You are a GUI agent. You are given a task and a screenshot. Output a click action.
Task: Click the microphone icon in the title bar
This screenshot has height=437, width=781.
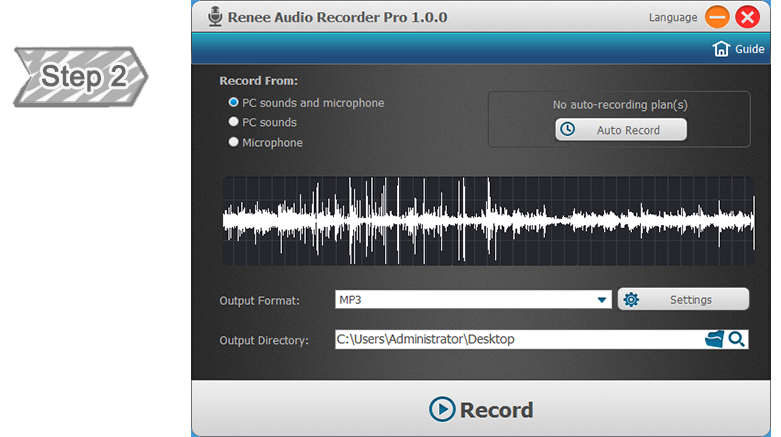coord(214,17)
